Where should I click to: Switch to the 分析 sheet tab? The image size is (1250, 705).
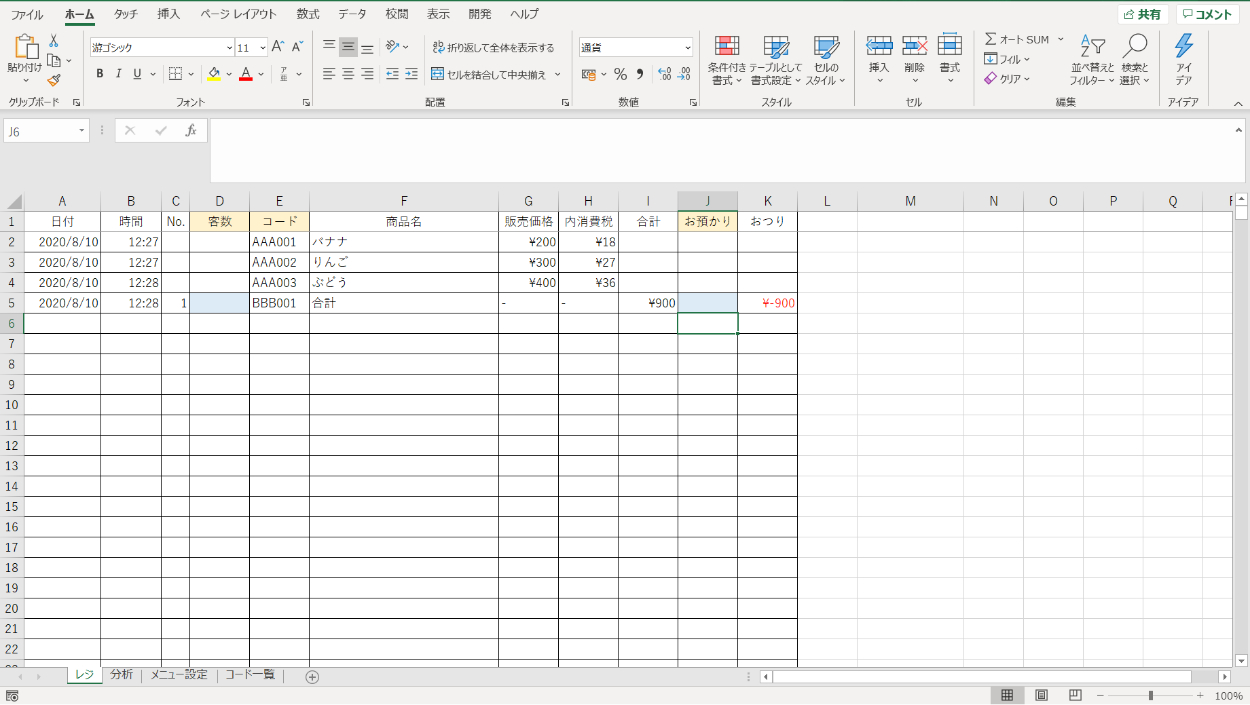121,675
